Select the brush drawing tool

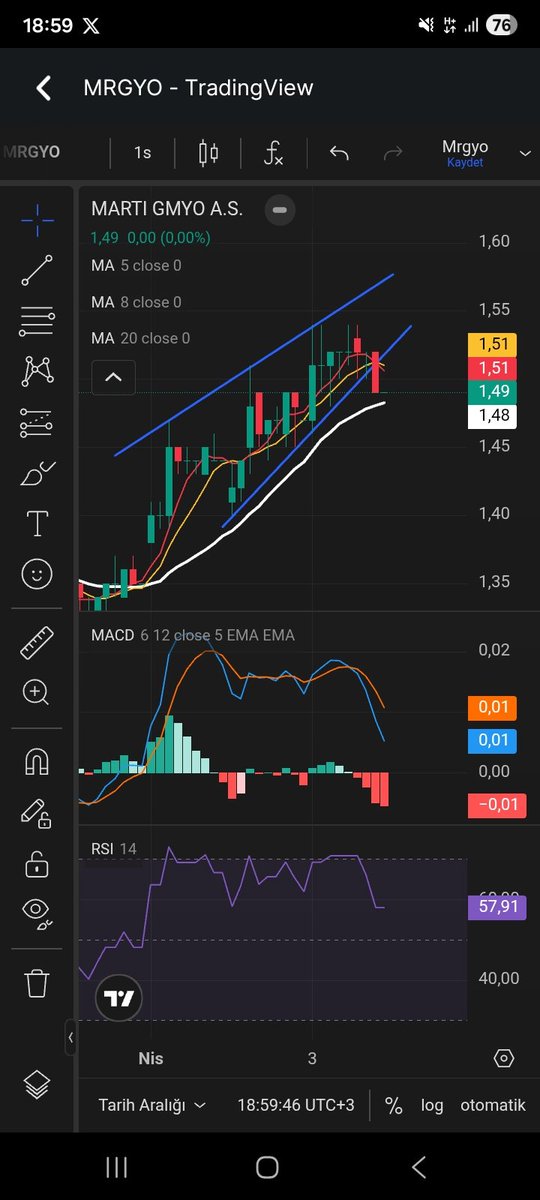[x=37, y=473]
